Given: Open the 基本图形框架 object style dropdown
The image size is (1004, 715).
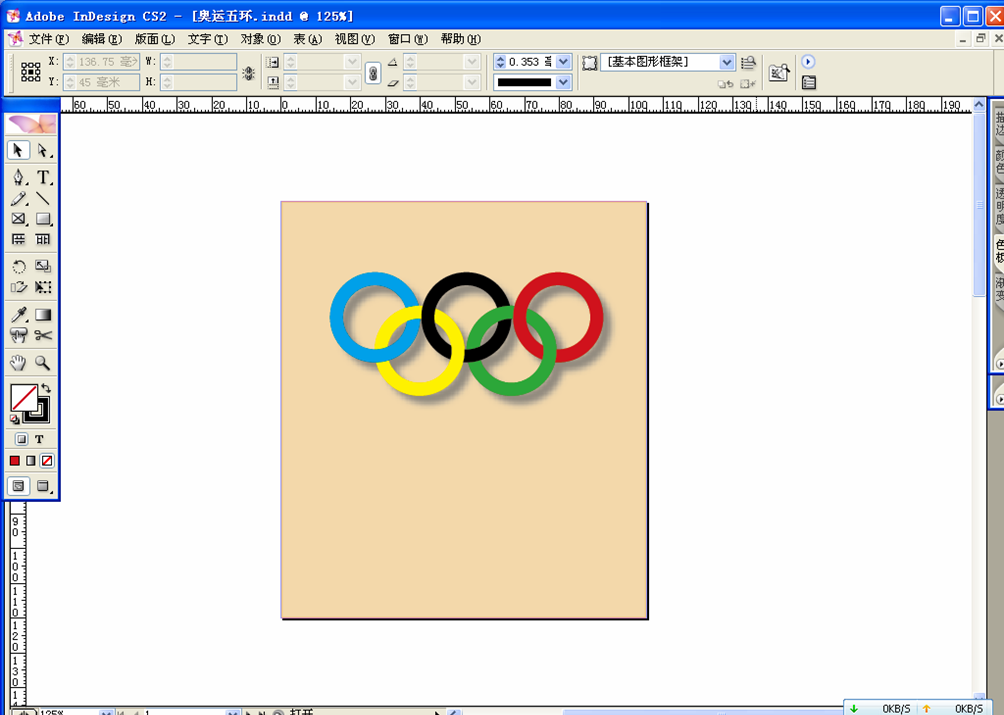Looking at the screenshot, I should (x=727, y=62).
